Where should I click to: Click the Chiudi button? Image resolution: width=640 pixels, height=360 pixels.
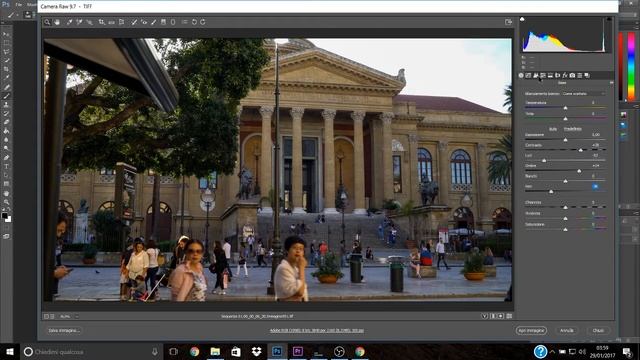pos(598,330)
